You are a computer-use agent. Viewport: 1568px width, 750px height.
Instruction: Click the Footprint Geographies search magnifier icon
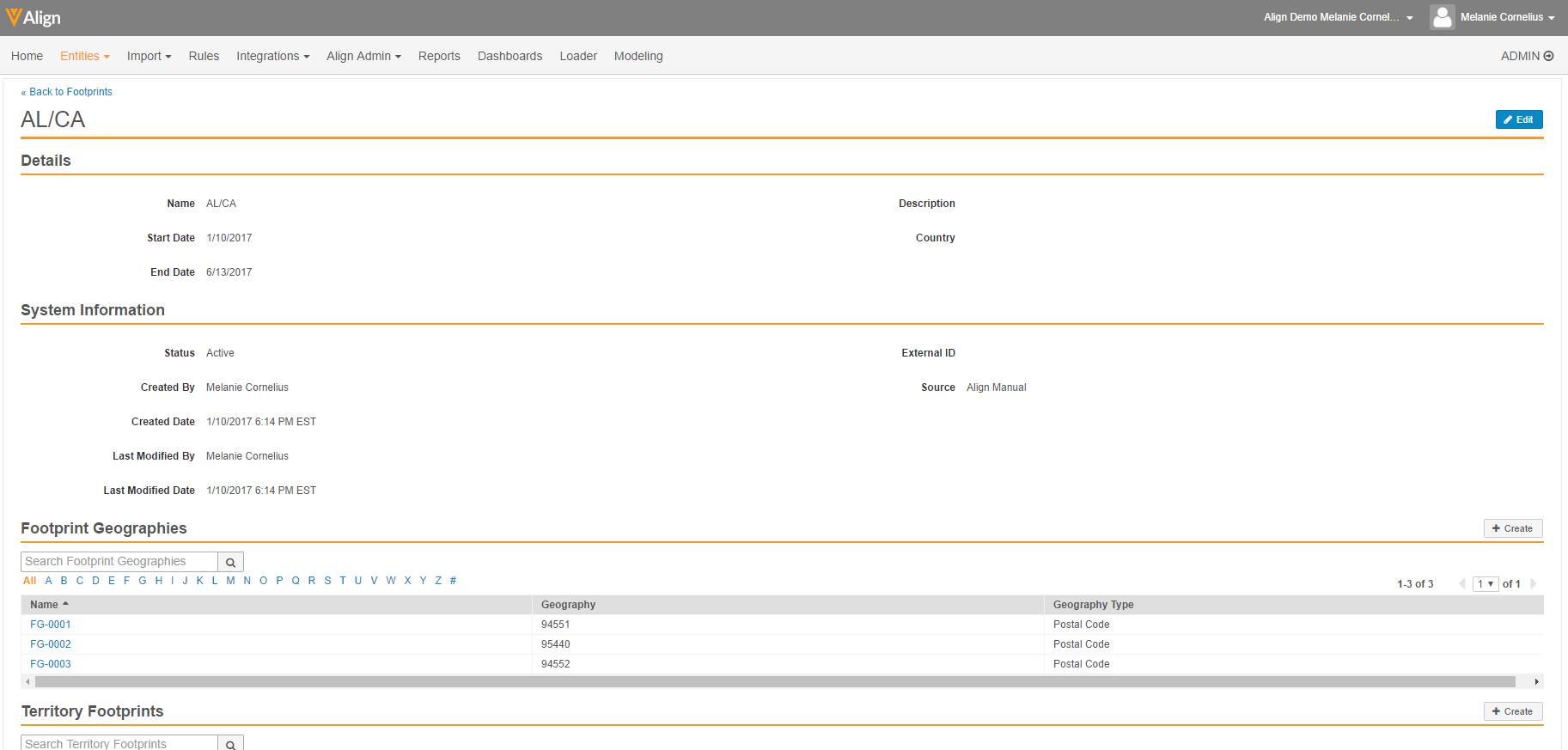click(230, 563)
